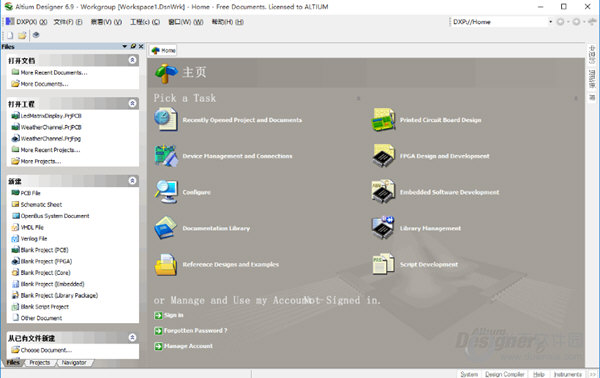
Task: Click More Recent Projects link
Action: (51, 150)
